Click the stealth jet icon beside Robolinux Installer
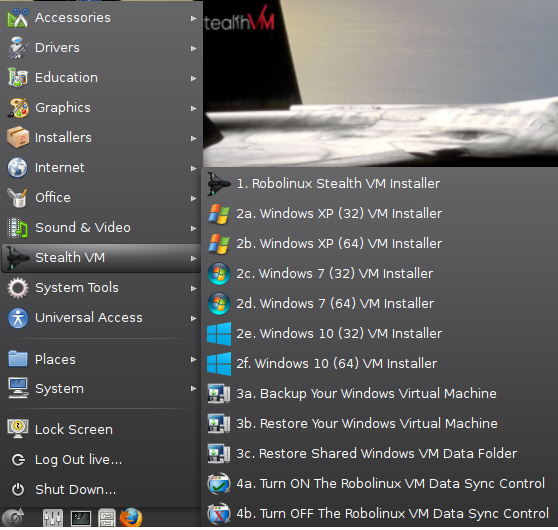 click(219, 184)
